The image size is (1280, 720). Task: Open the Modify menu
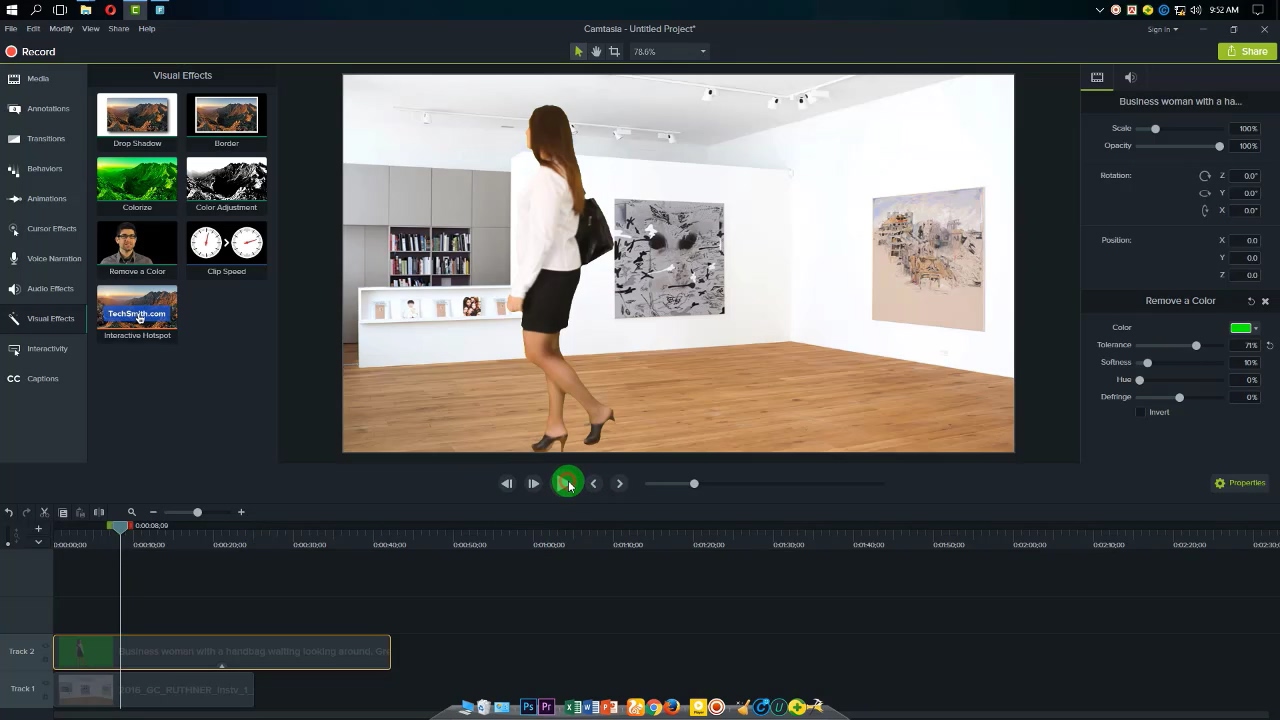[x=61, y=29]
